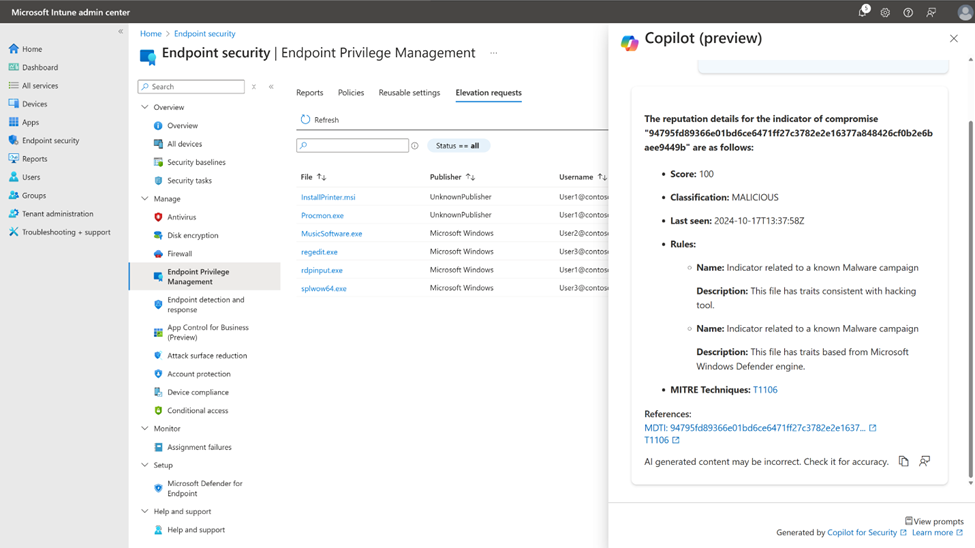Viewport: 975px width, 548px height.
Task: Open splwow64.exe elevation request
Action: (x=323, y=289)
